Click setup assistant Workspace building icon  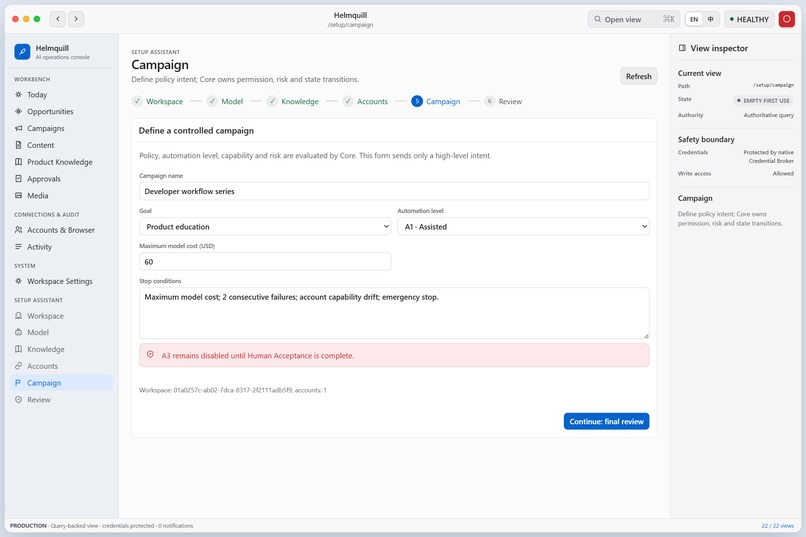click(19, 316)
